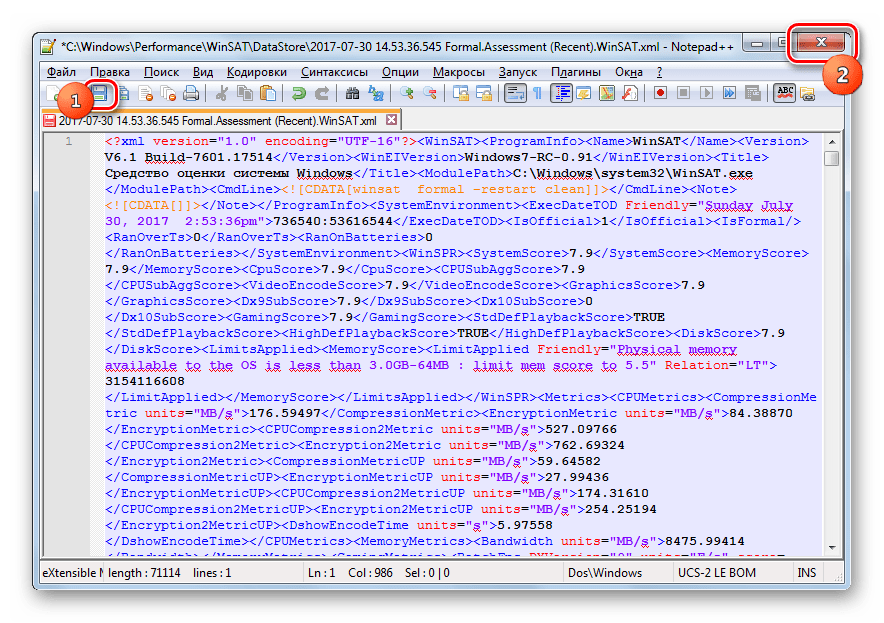Start macro recording with red circle
Image resolution: width=884 pixels, height=623 pixels.
pyautogui.click(x=660, y=93)
